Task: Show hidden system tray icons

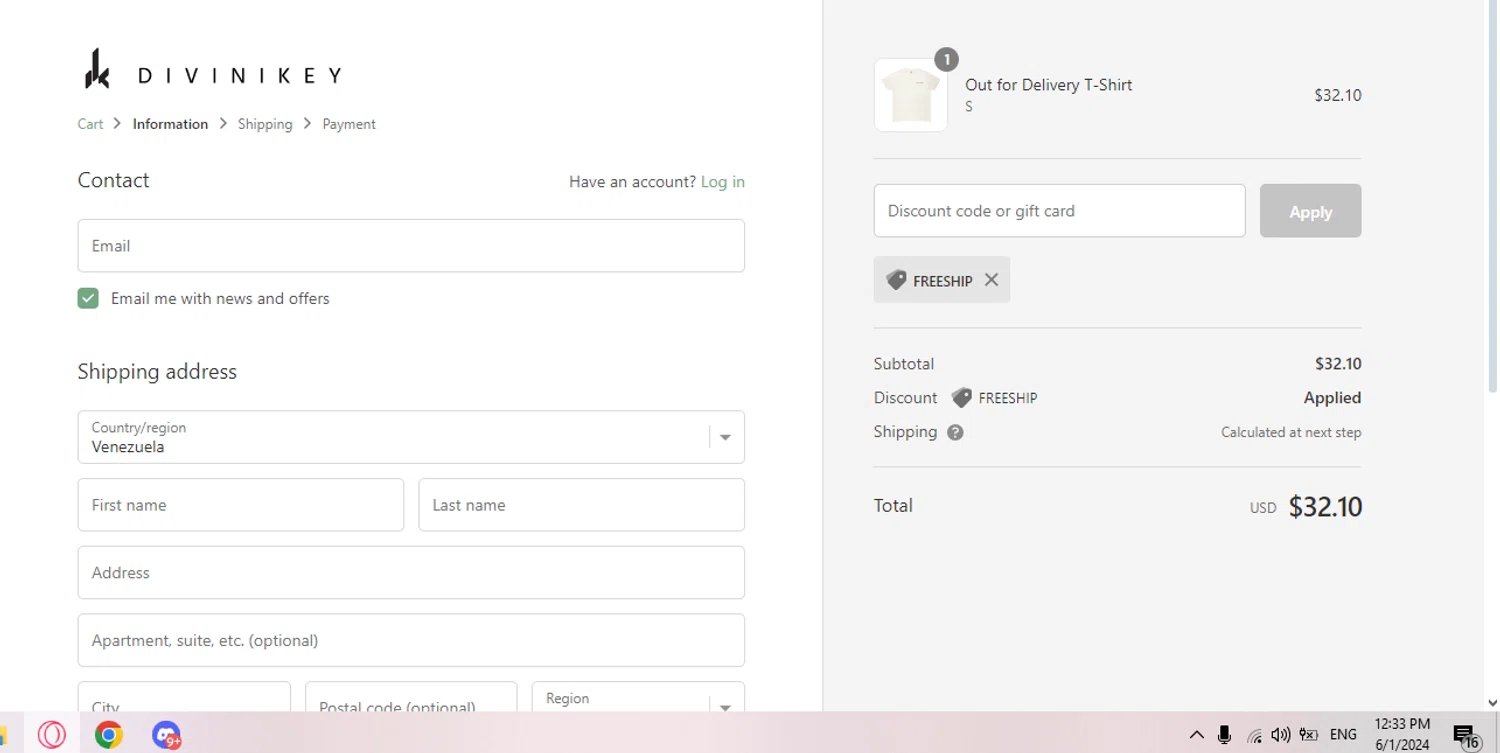Action: (x=1196, y=735)
